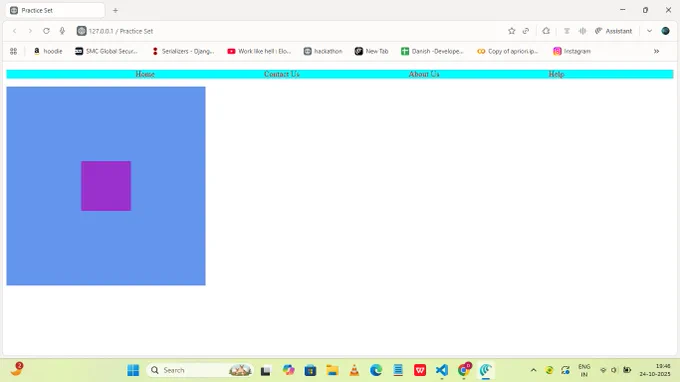This screenshot has height=382, width=680.
Task: Bookmark this page with the star icon
Action: 511,31
